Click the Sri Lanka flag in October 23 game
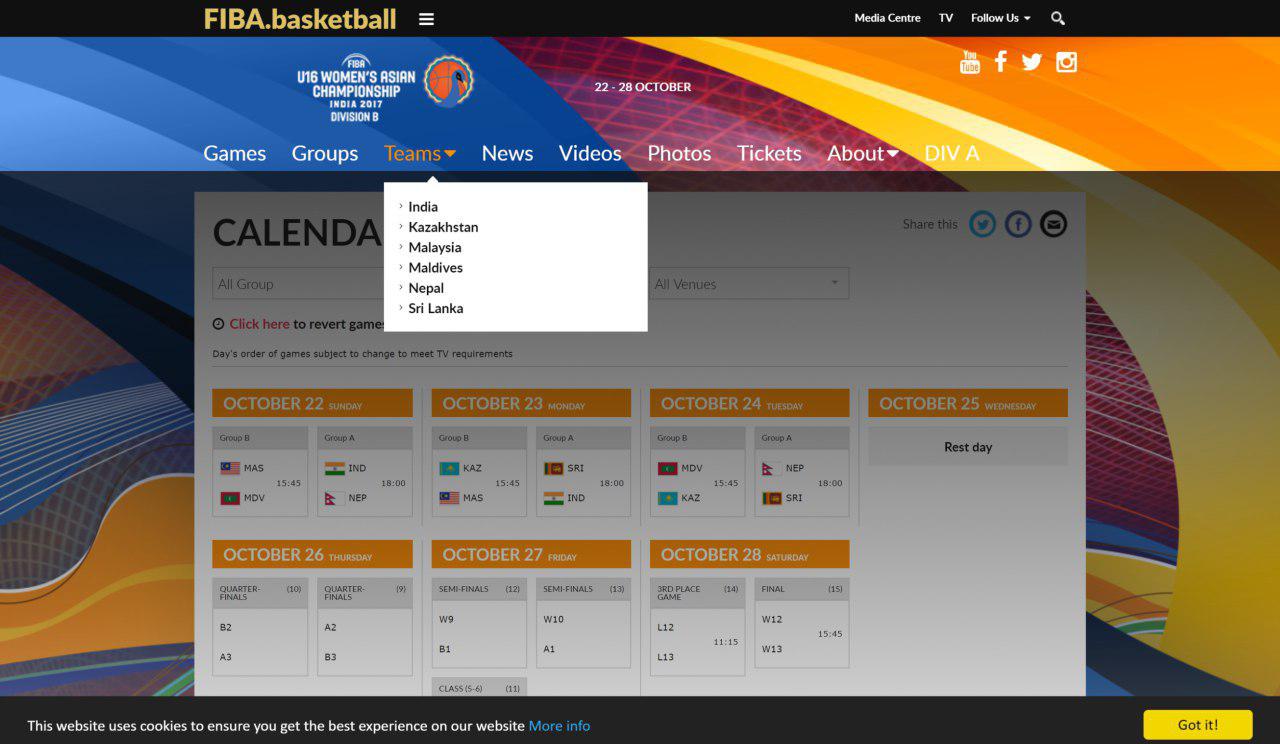 click(x=553, y=468)
